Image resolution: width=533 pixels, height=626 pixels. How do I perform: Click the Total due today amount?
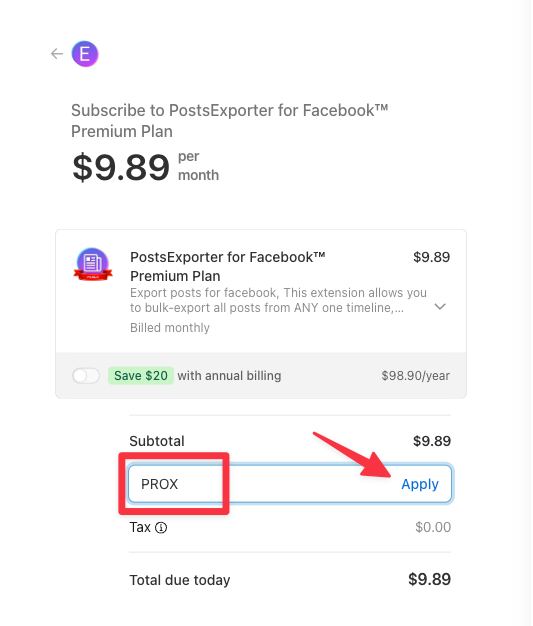(430, 579)
